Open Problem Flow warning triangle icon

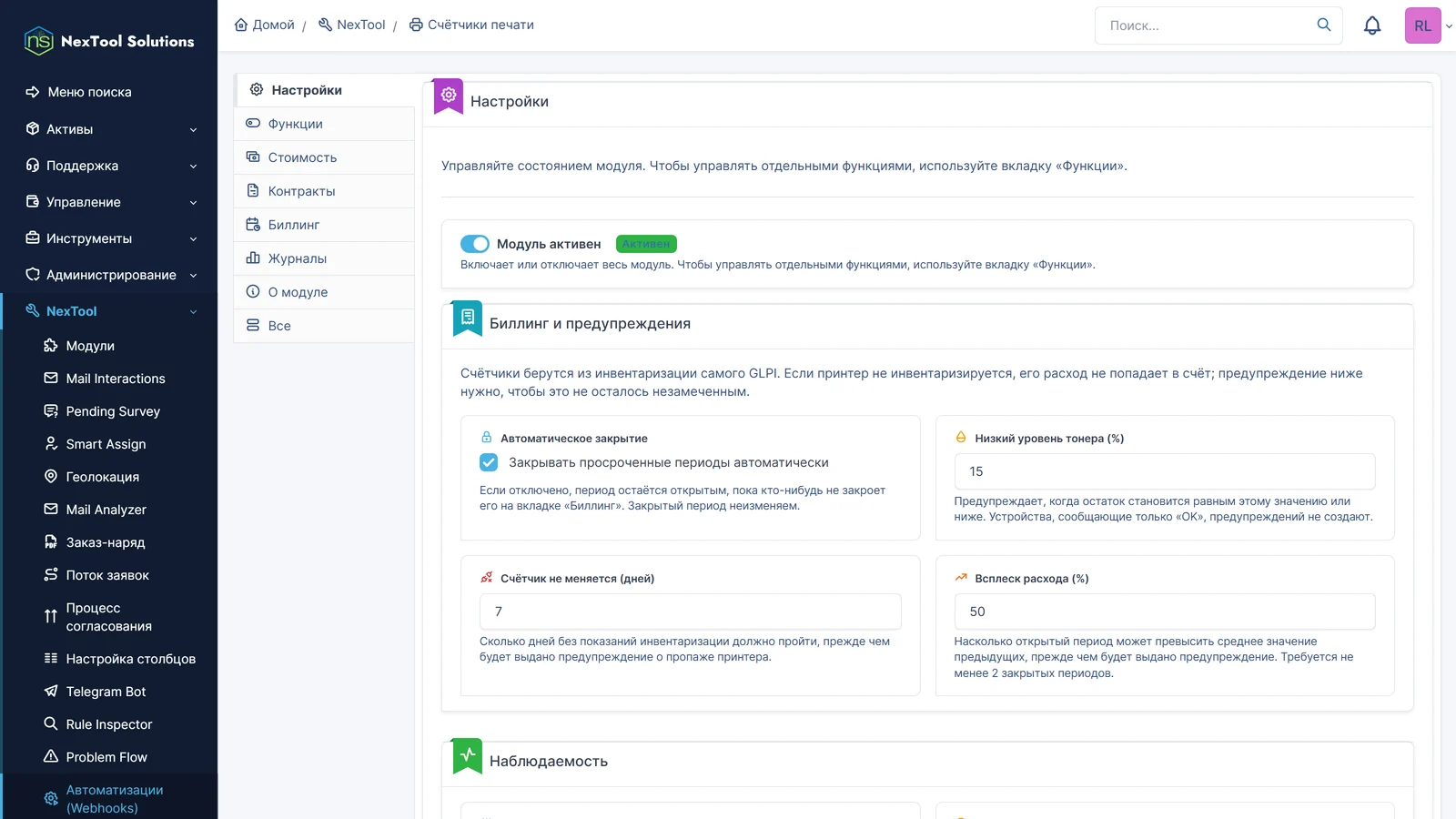coord(51,757)
